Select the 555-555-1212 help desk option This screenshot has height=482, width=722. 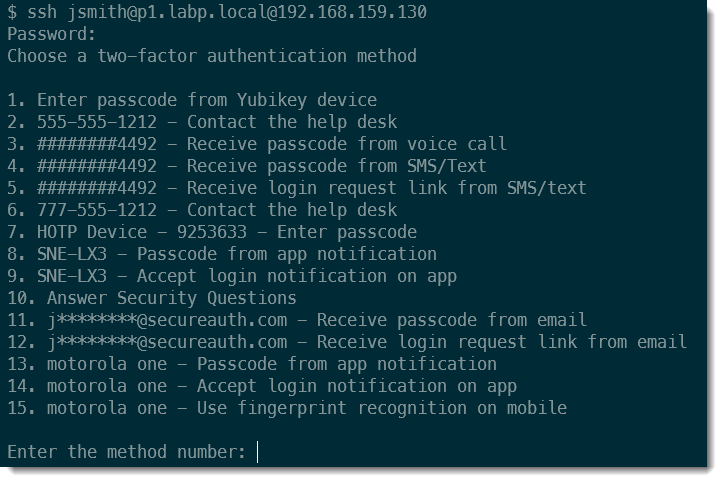pos(202,122)
